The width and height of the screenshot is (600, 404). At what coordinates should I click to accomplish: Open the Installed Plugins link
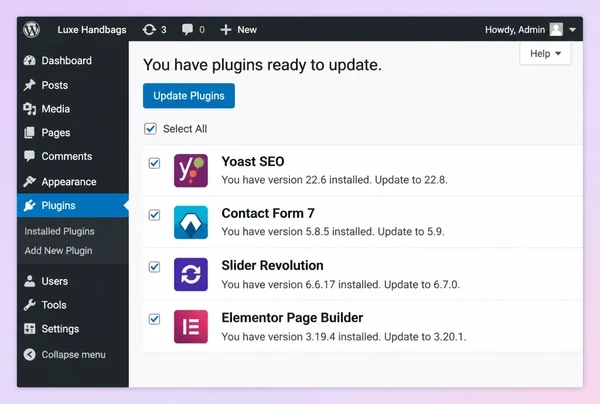pos(59,231)
